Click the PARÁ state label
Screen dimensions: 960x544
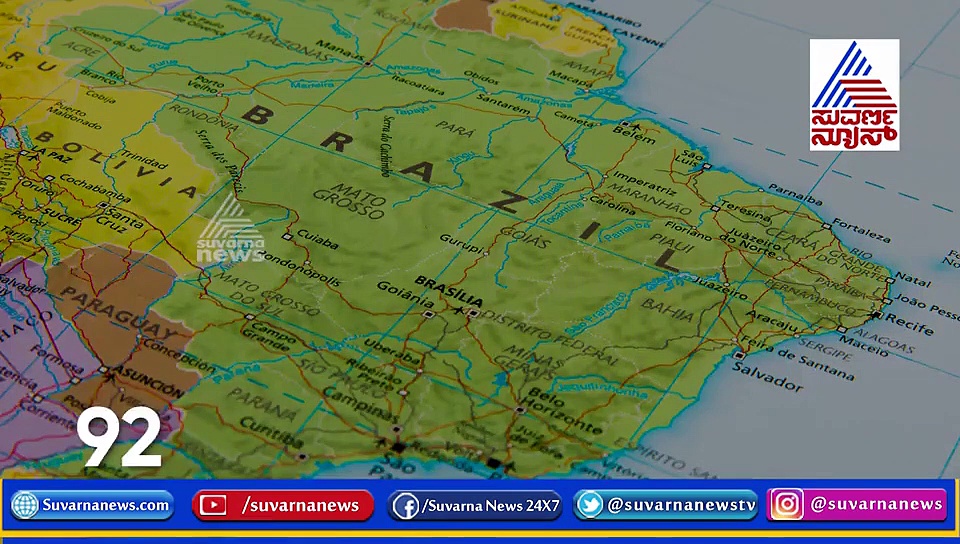(454, 128)
